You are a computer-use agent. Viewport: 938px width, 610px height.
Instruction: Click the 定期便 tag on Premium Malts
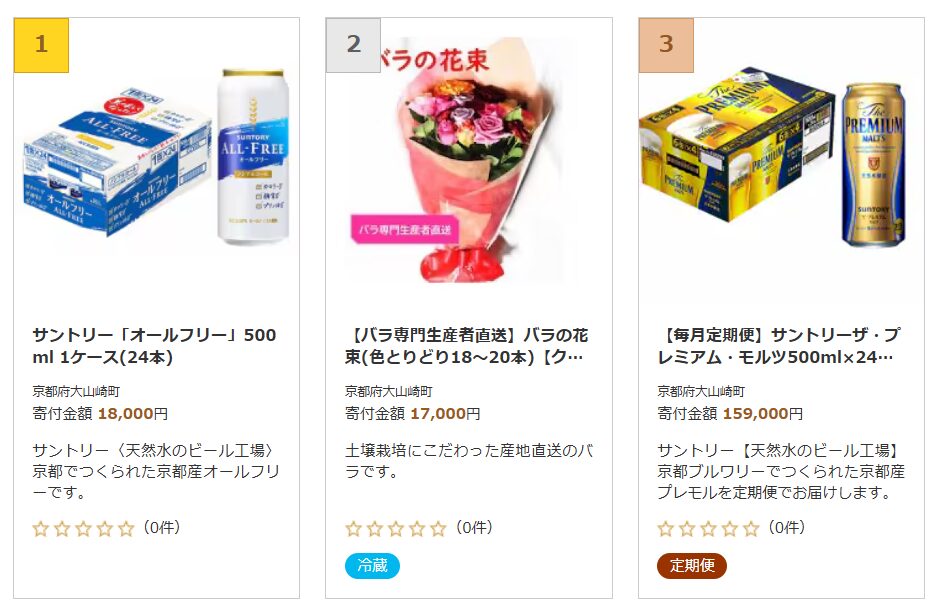[x=692, y=566]
